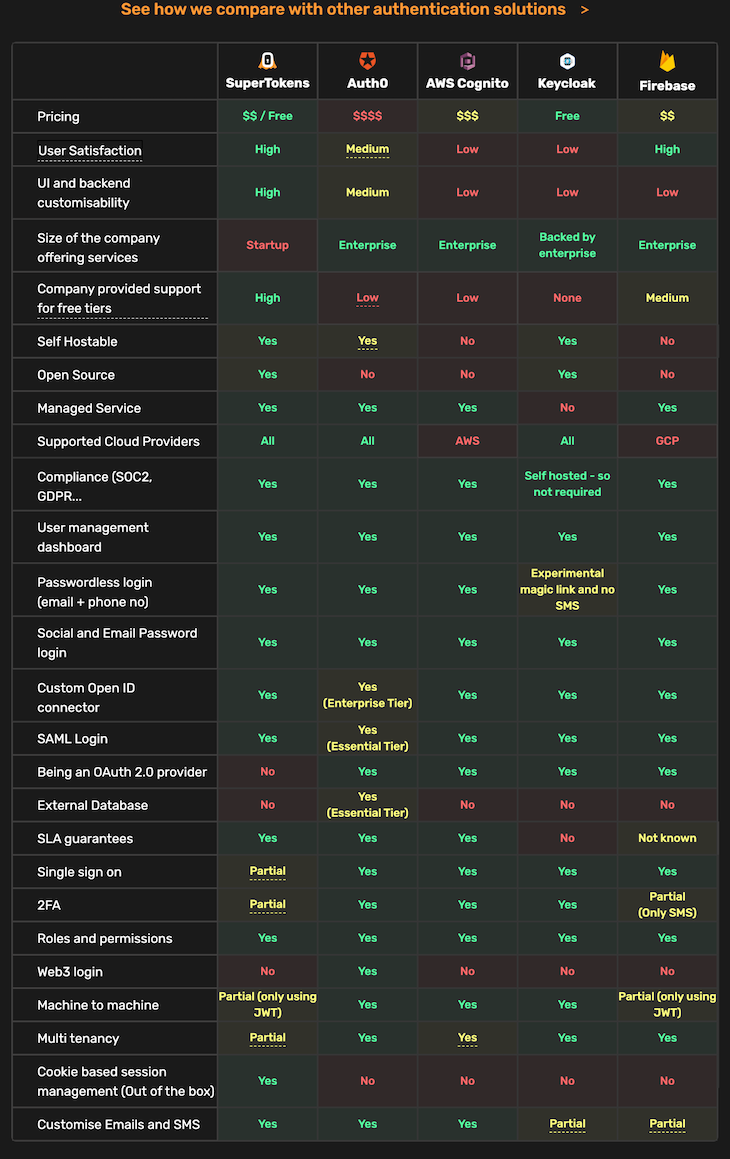The image size is (730, 1159).
Task: Click the SuperTokens column header name
Action: tap(267, 84)
